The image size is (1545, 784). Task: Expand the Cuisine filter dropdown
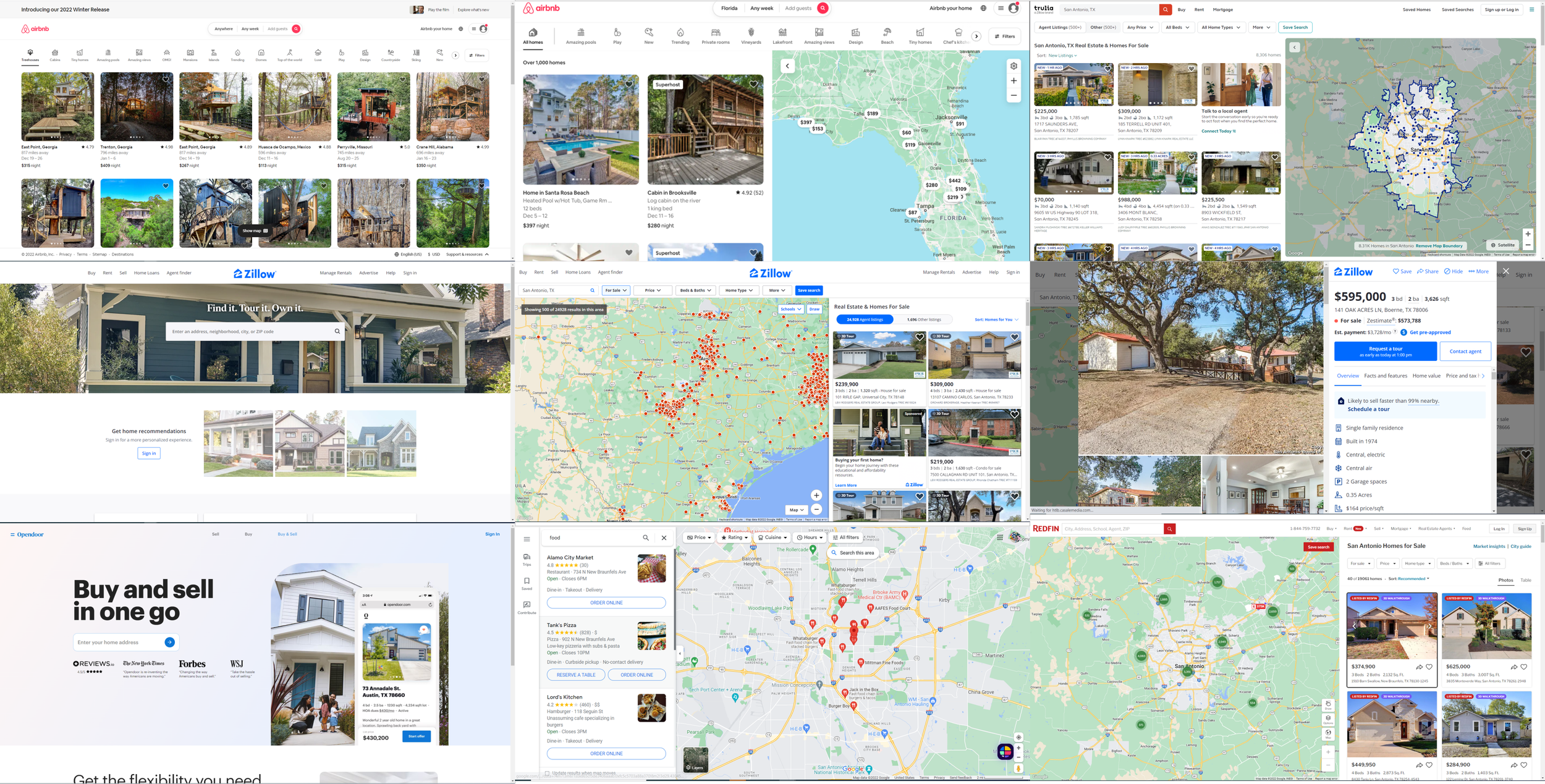click(x=772, y=537)
